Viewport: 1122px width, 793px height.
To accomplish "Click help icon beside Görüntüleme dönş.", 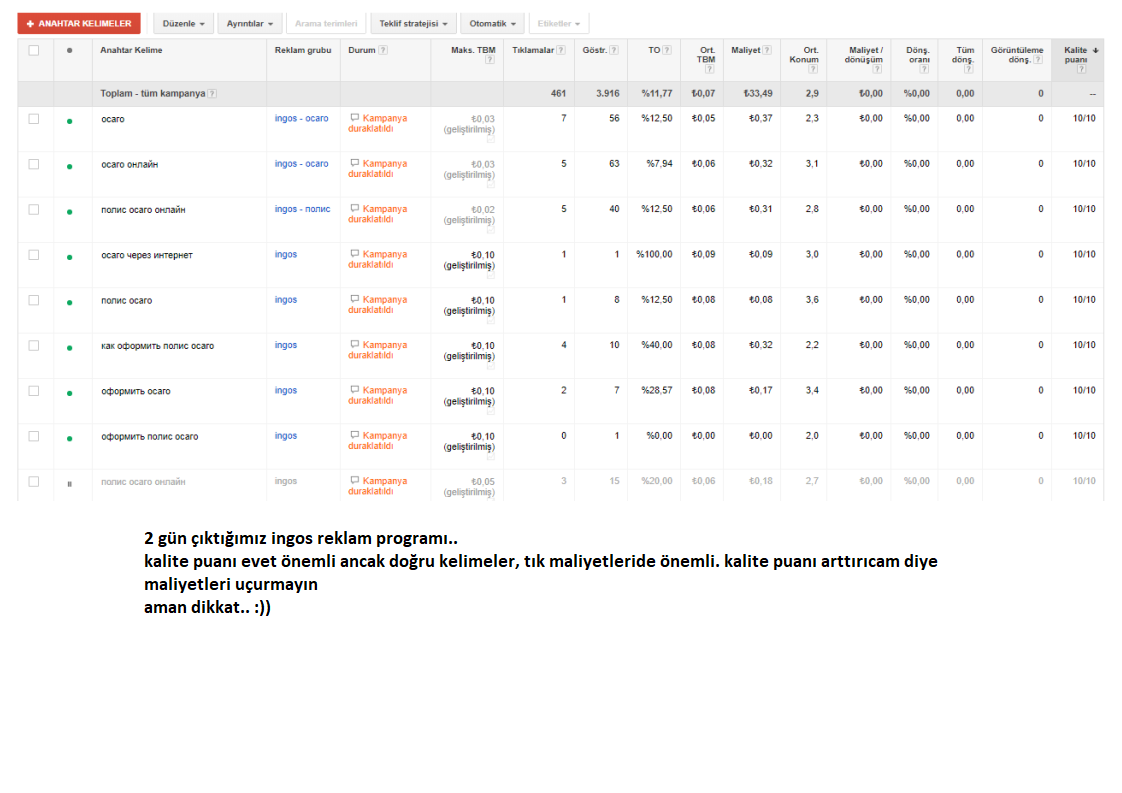I will point(1038,59).
